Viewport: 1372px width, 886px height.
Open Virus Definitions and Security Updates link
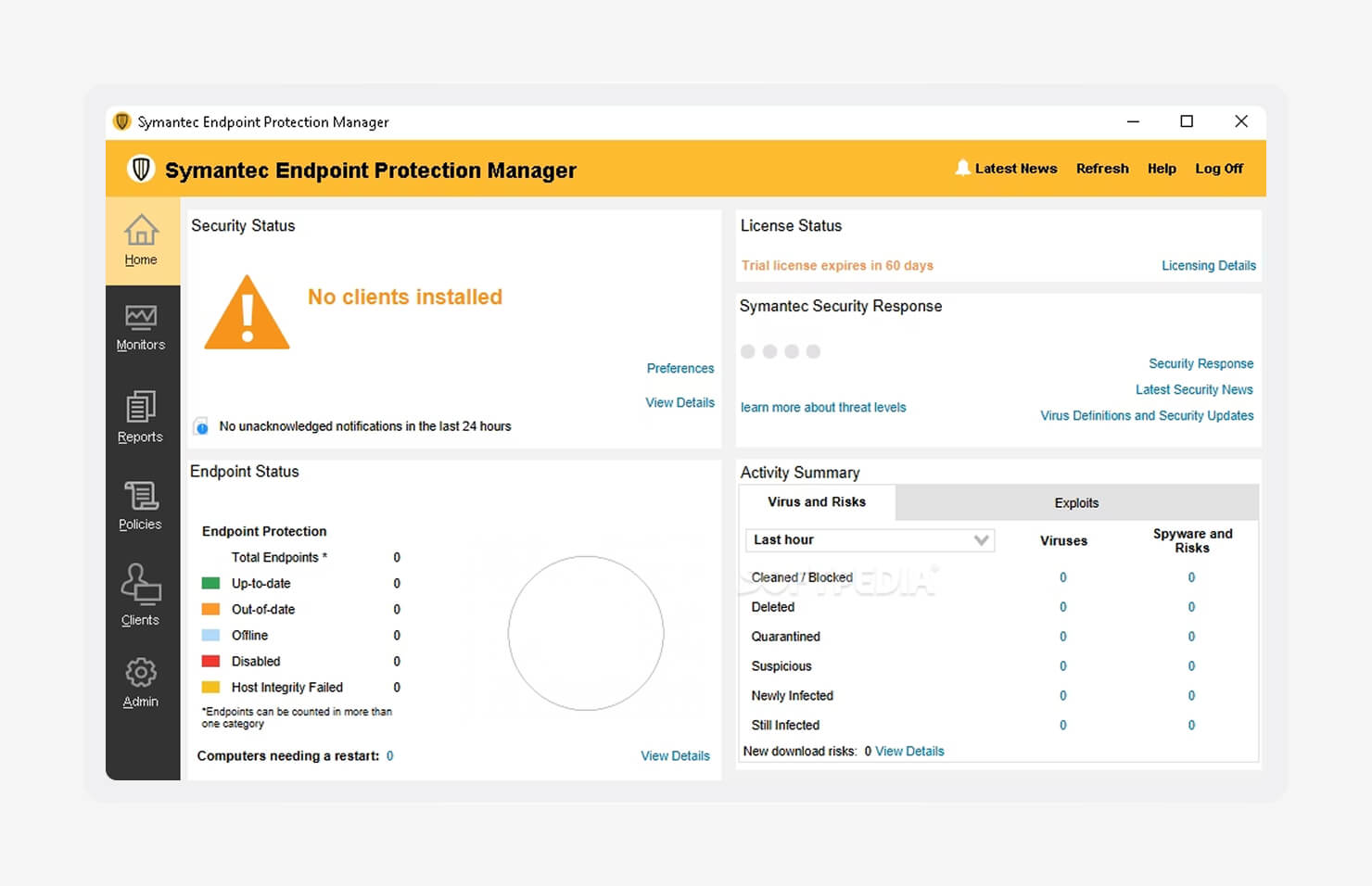(1147, 415)
